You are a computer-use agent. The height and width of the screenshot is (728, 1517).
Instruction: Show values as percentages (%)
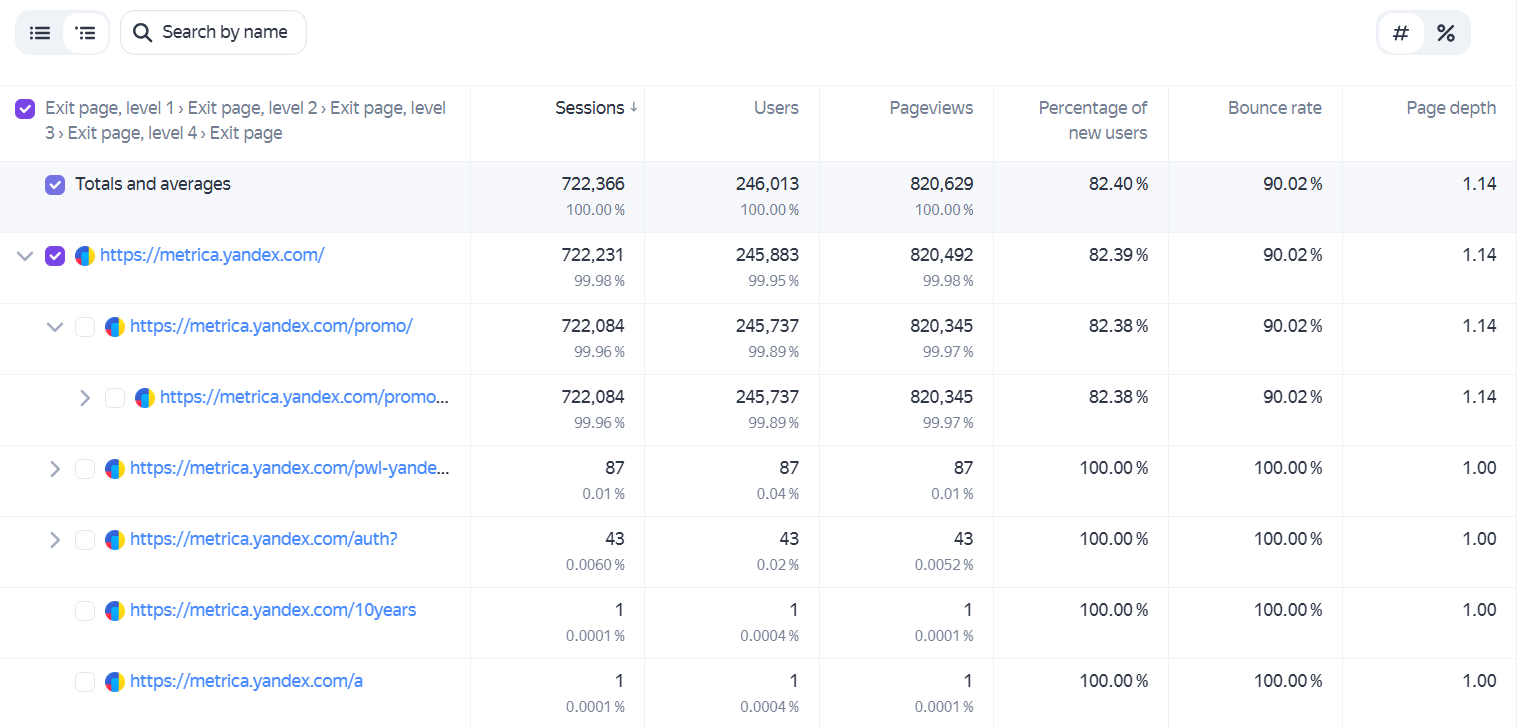tap(1445, 33)
